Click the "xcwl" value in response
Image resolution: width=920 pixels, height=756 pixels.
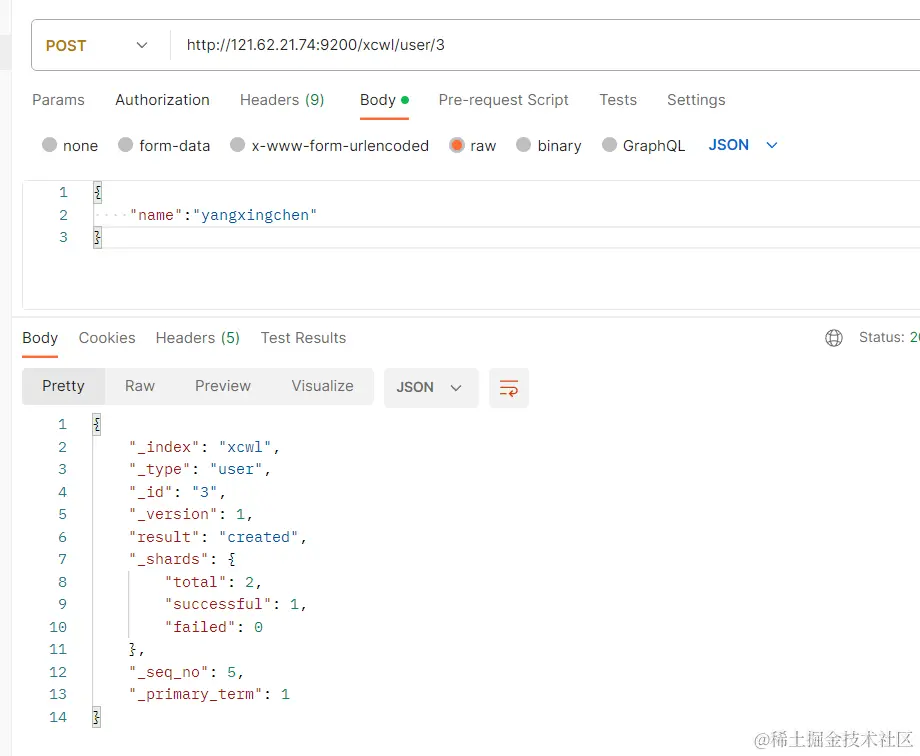(x=245, y=447)
